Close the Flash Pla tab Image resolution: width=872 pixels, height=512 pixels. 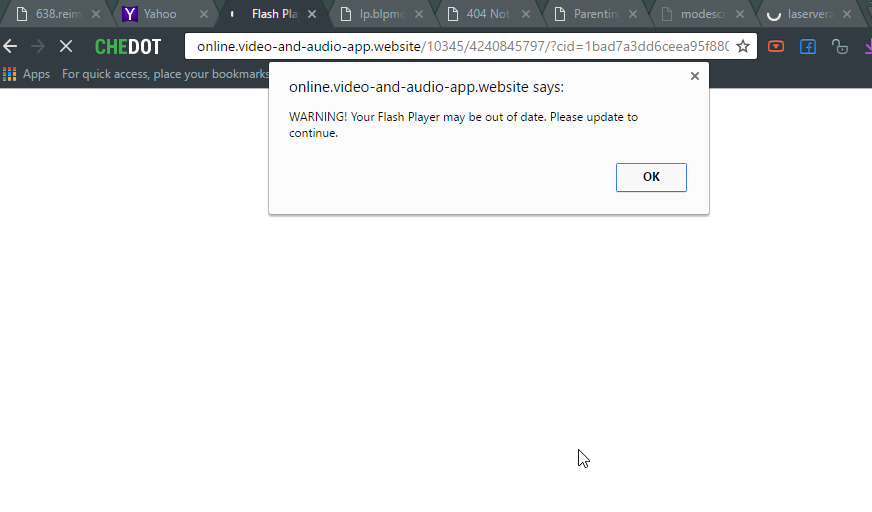(x=312, y=14)
